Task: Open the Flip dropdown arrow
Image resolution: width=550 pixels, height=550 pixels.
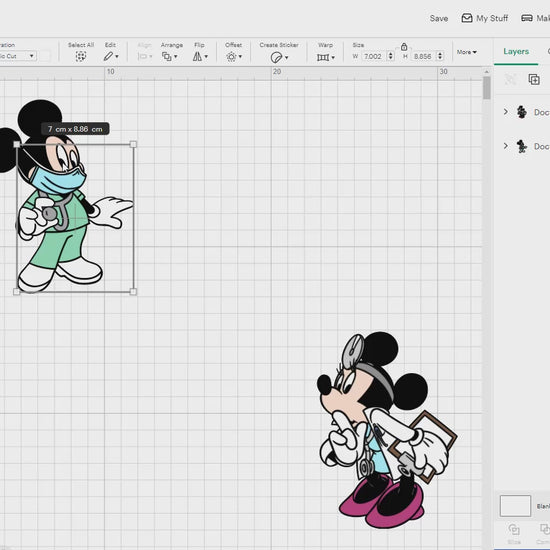Action: pos(206,56)
